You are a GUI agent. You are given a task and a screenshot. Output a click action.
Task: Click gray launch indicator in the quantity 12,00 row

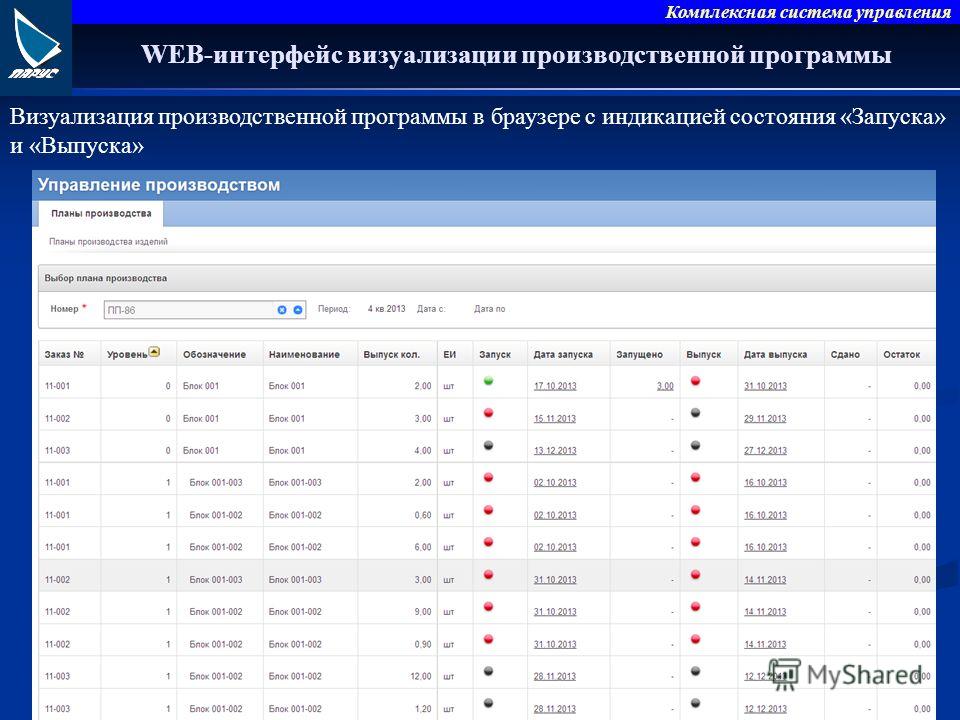pos(488,672)
